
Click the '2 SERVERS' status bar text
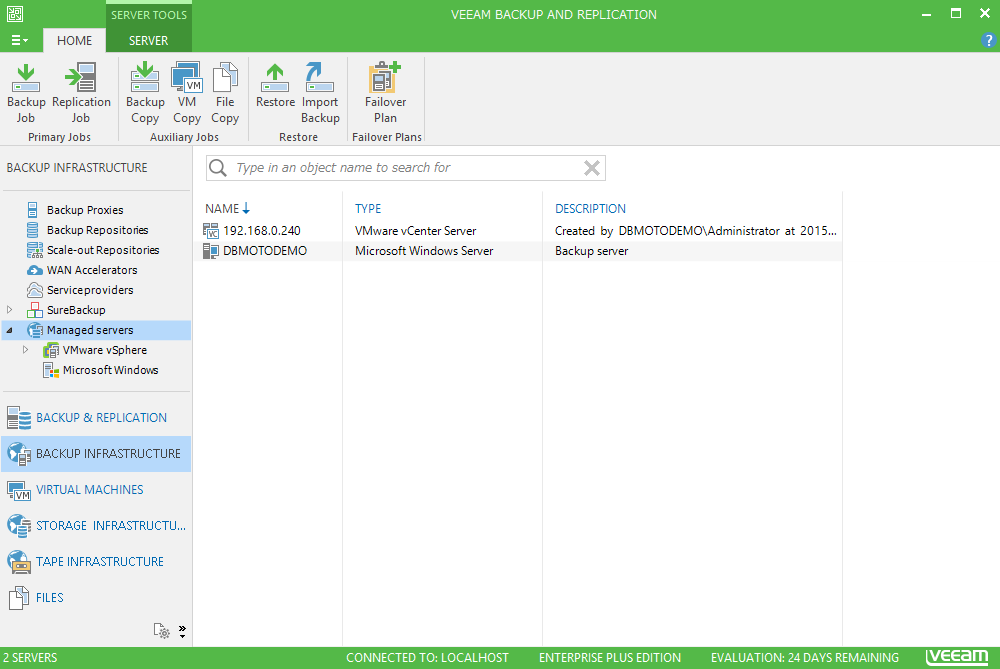tap(30, 658)
